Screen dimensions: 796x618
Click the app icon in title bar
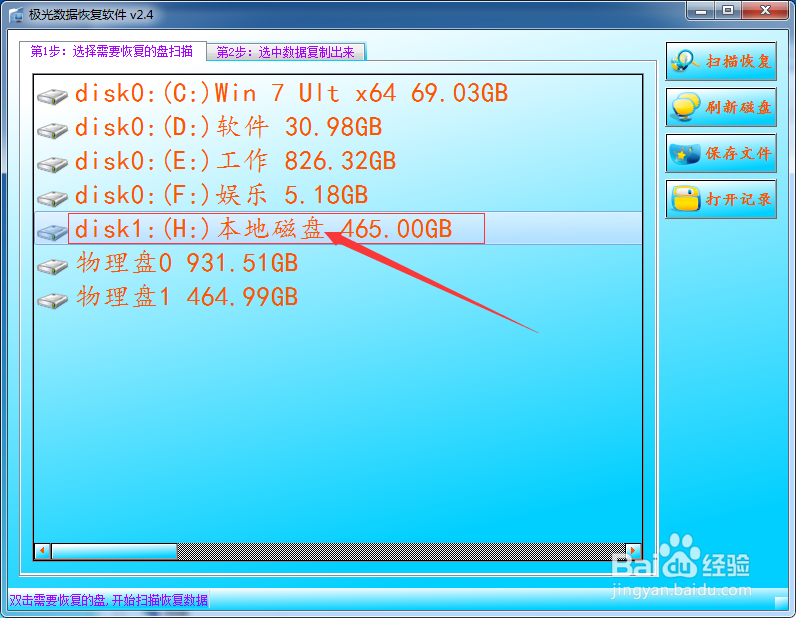(x=16, y=15)
